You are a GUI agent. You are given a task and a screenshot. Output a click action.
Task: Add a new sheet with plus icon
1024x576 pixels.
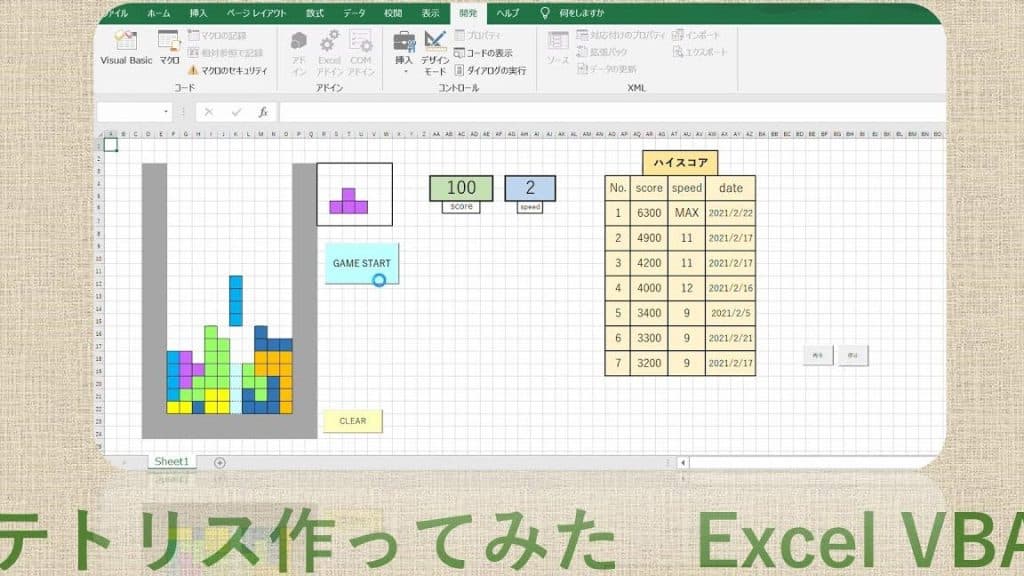click(219, 462)
